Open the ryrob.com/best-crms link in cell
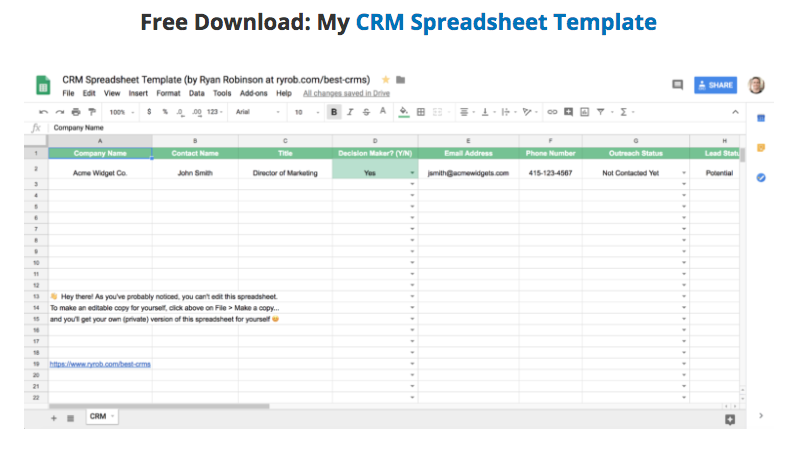 point(100,364)
